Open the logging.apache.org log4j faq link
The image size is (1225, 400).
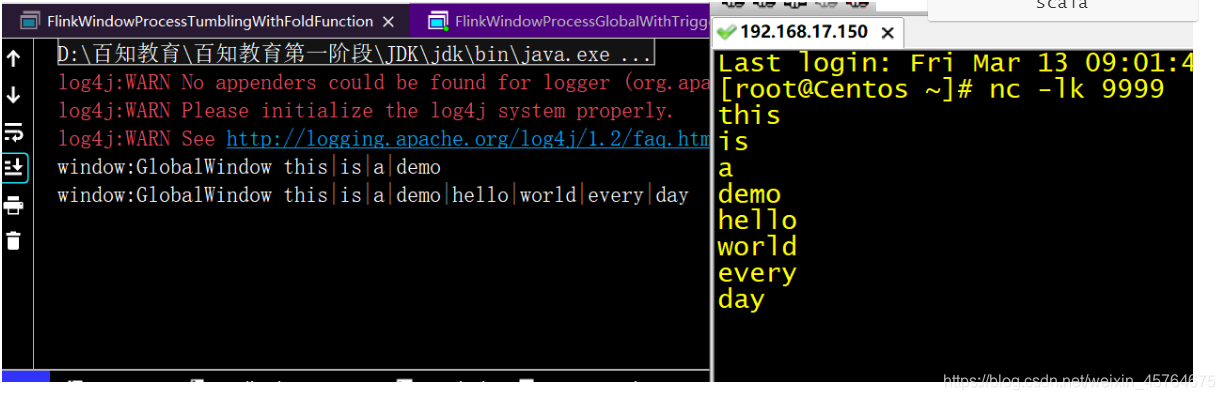tap(467, 138)
